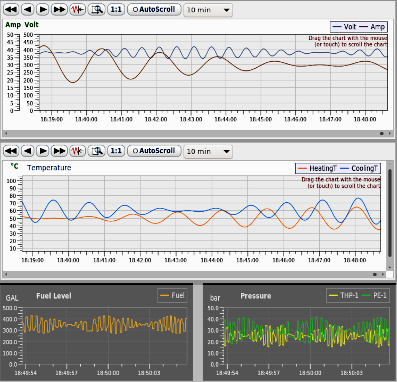Click the Amp axis label
Image resolution: width=397 pixels, height=382 pixels.
[13, 25]
